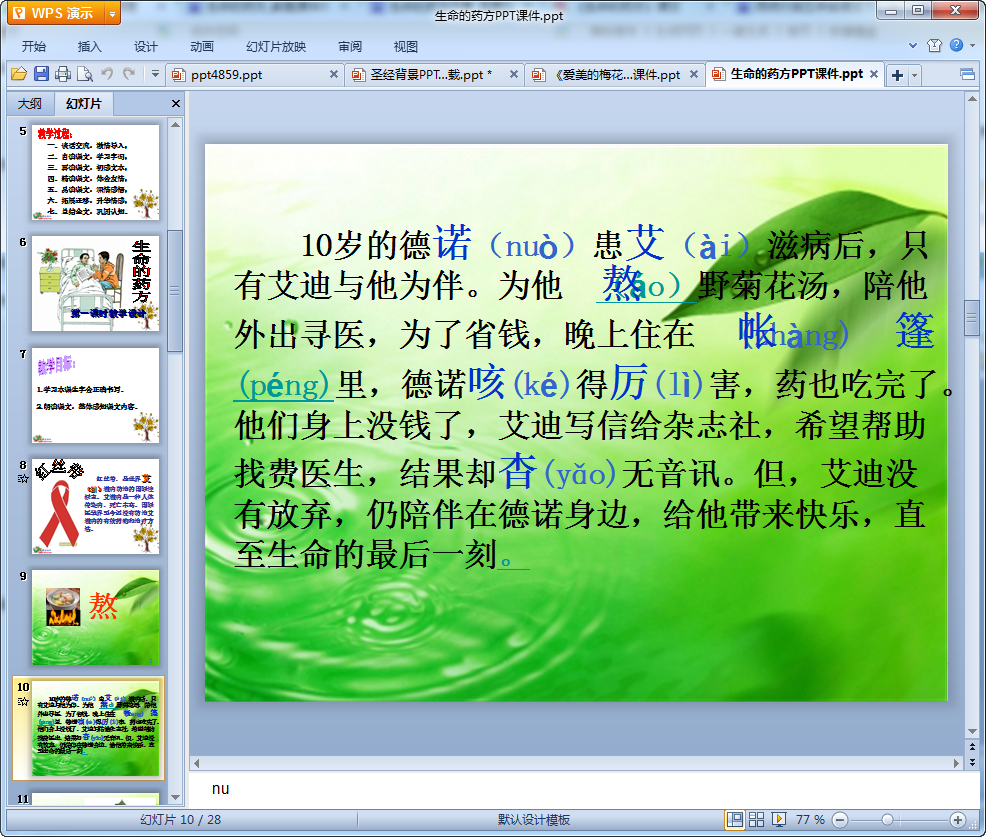Open print preview icon
Viewport: 986px width, 837px height.
coord(84,74)
